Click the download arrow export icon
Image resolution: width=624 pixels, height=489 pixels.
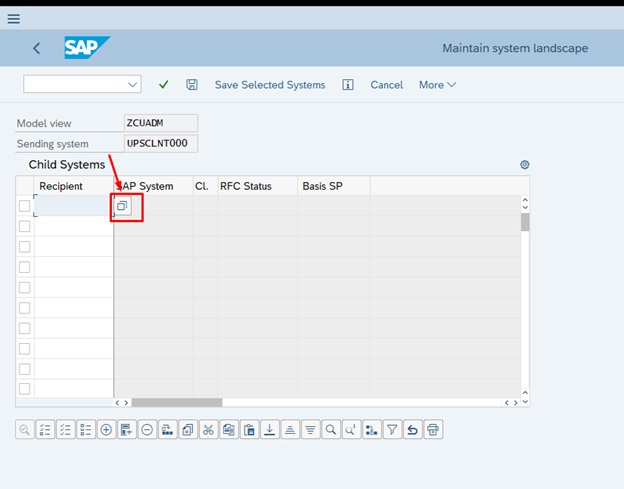(270, 430)
